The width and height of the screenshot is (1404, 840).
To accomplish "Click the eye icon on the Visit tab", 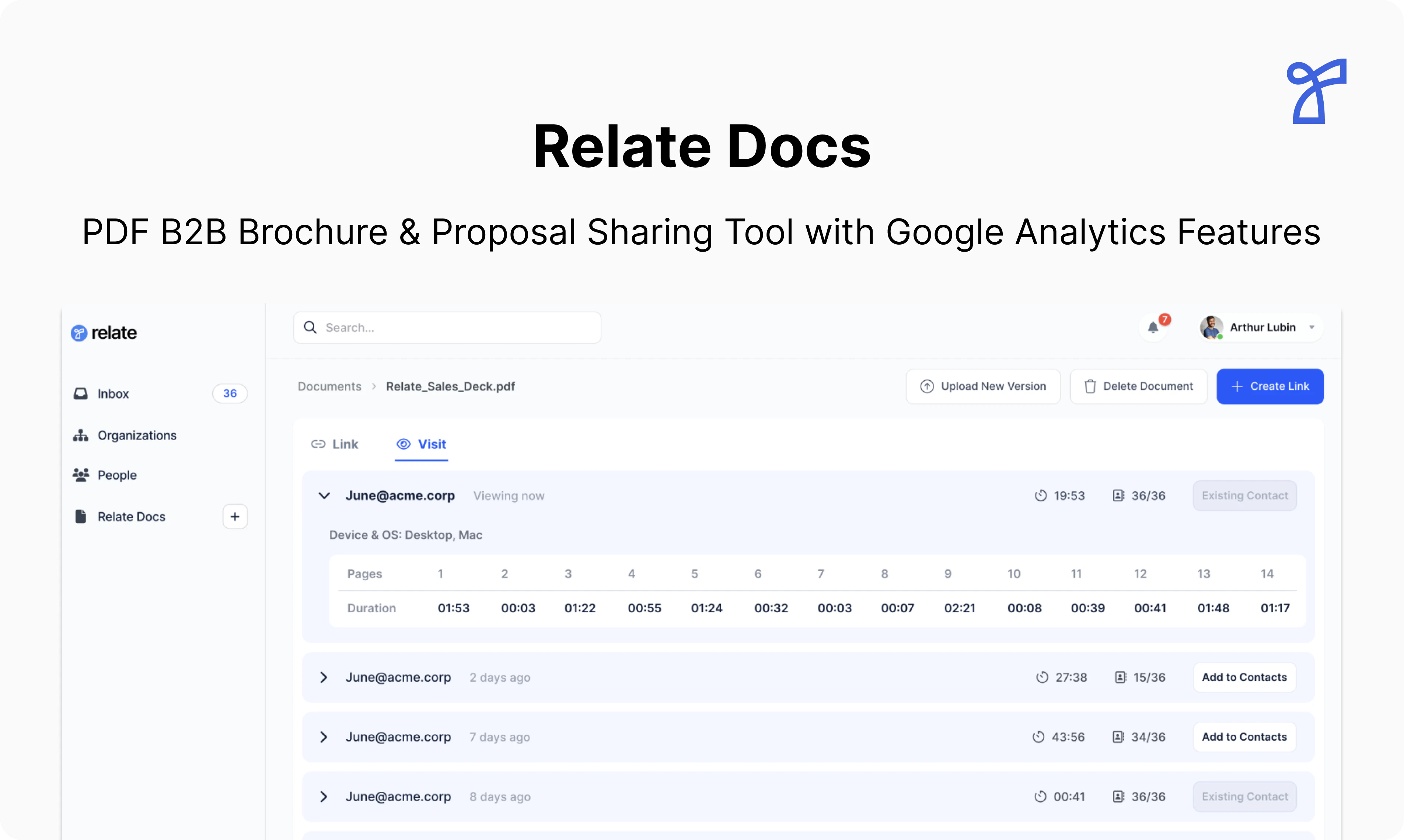I will click(x=403, y=444).
